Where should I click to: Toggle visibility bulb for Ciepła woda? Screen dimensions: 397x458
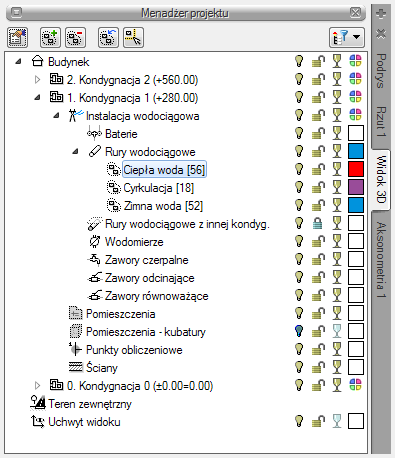tap(299, 169)
